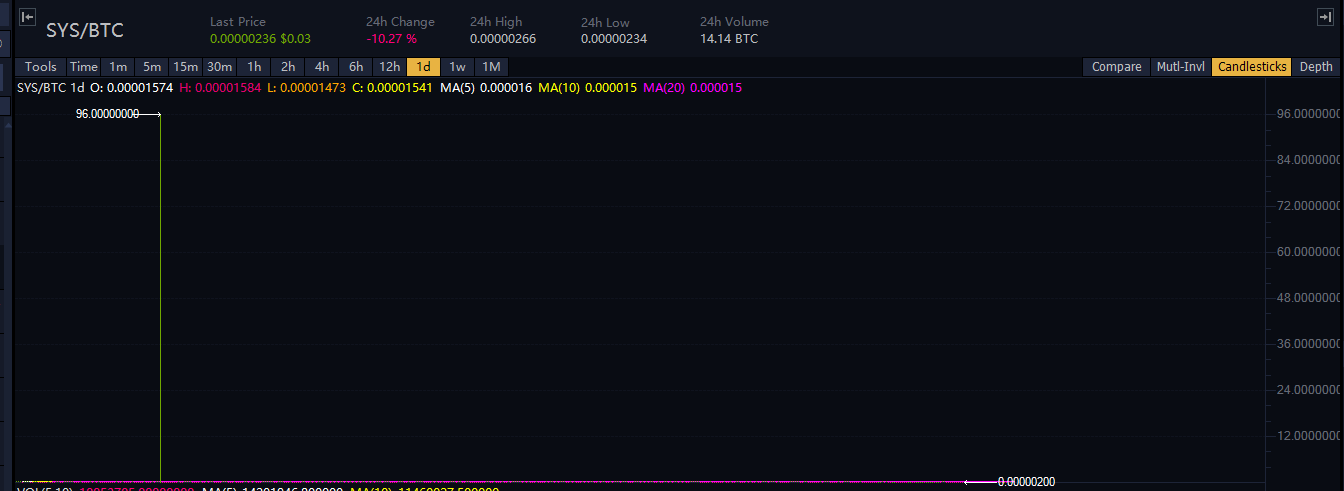Select the 1h interval
The width and height of the screenshot is (1344, 491).
point(254,67)
